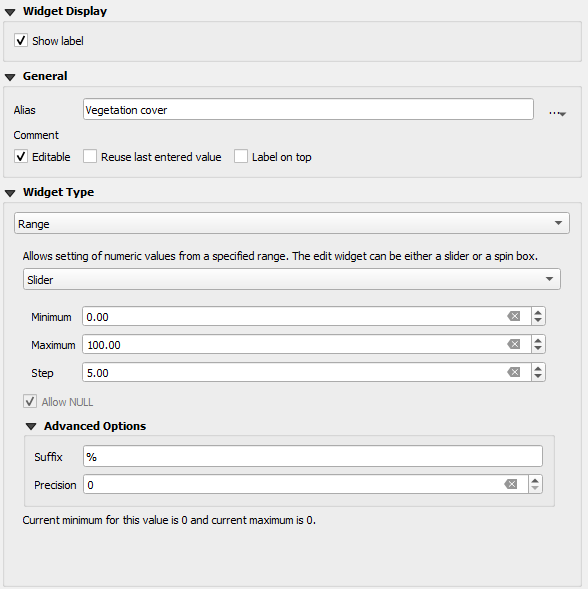Clear the Step value with its clear icon
Image resolution: width=588 pixels, height=589 pixels.
(514, 372)
